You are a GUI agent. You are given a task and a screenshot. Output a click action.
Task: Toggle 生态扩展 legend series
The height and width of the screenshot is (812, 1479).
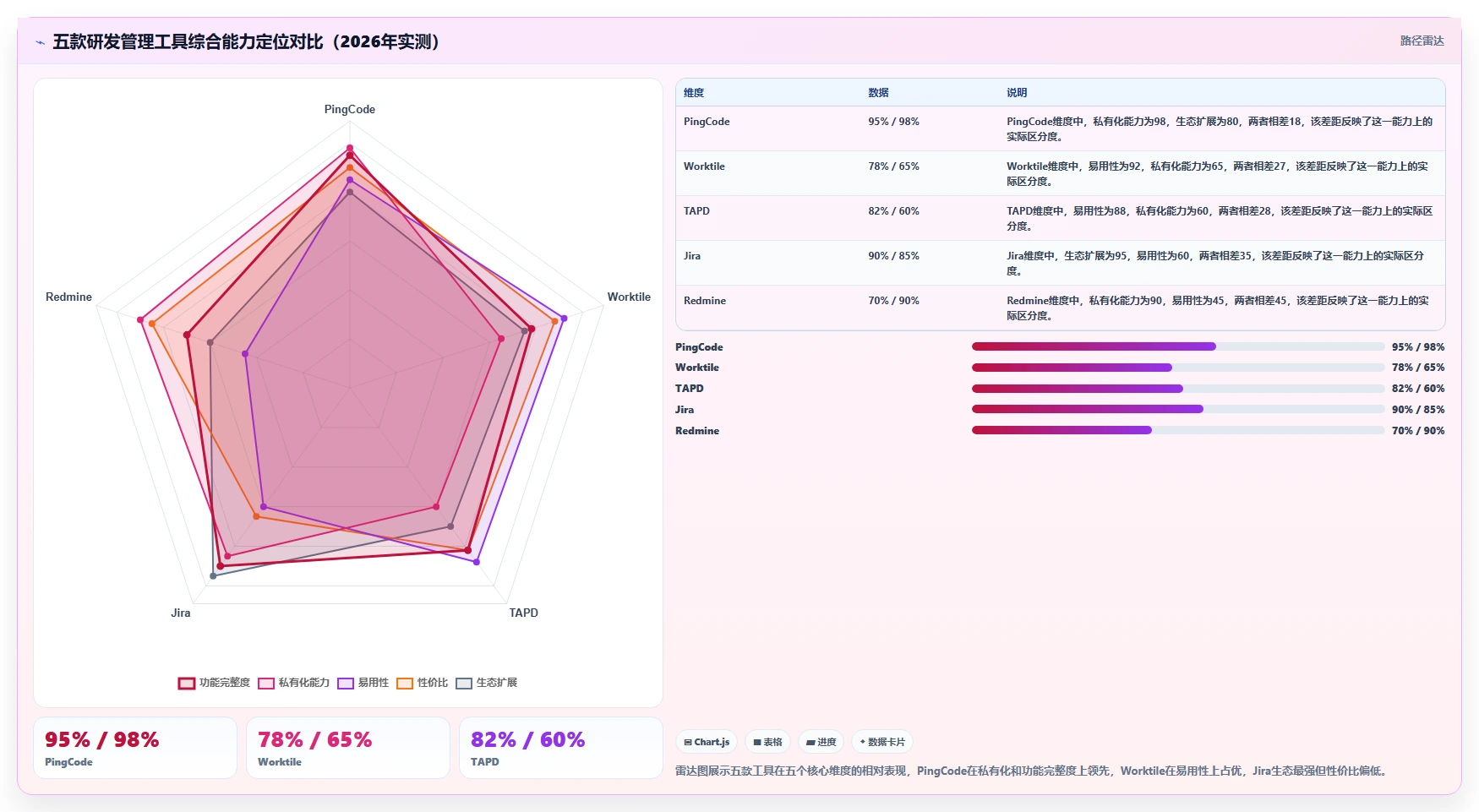pyautogui.click(x=486, y=683)
